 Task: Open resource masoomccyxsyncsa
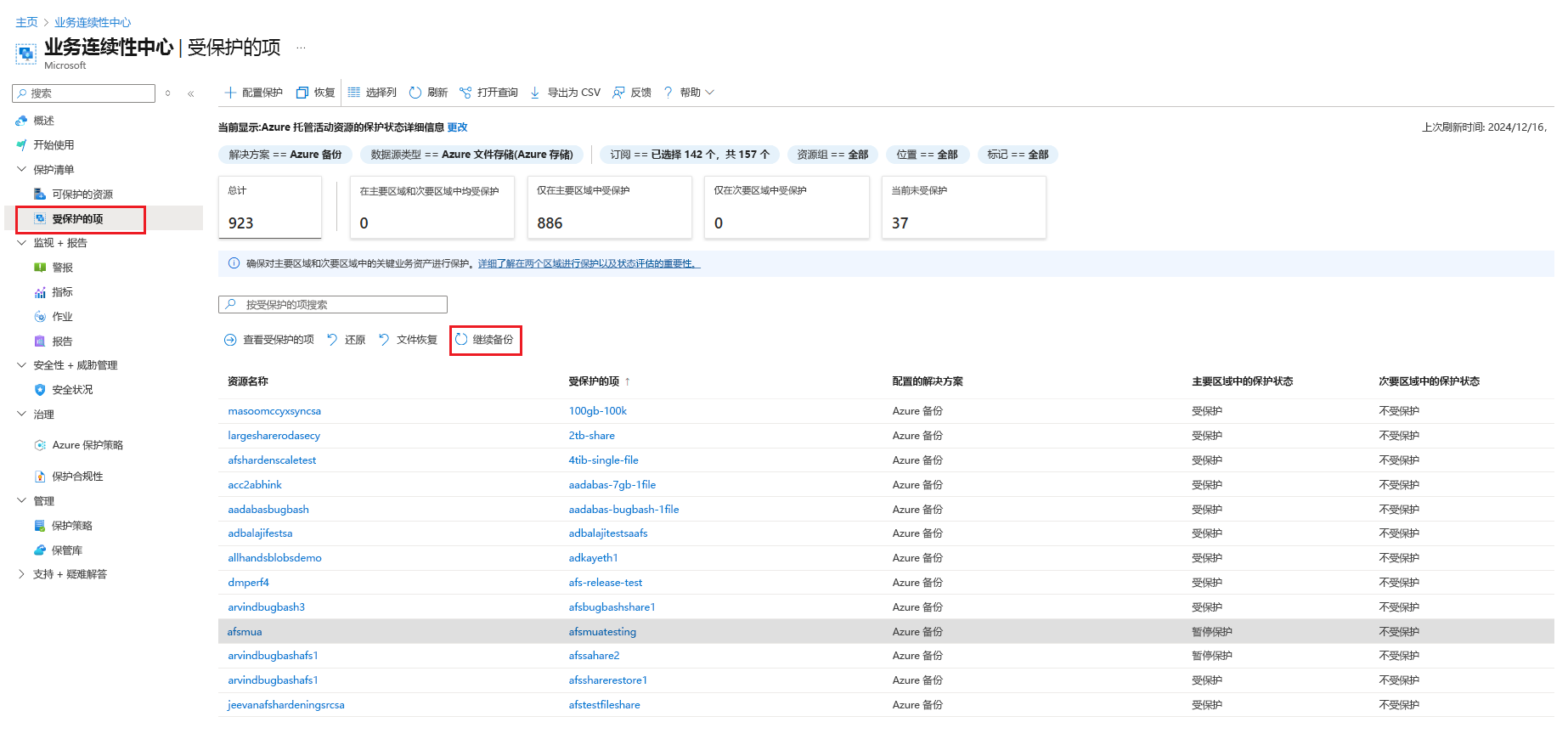274,411
